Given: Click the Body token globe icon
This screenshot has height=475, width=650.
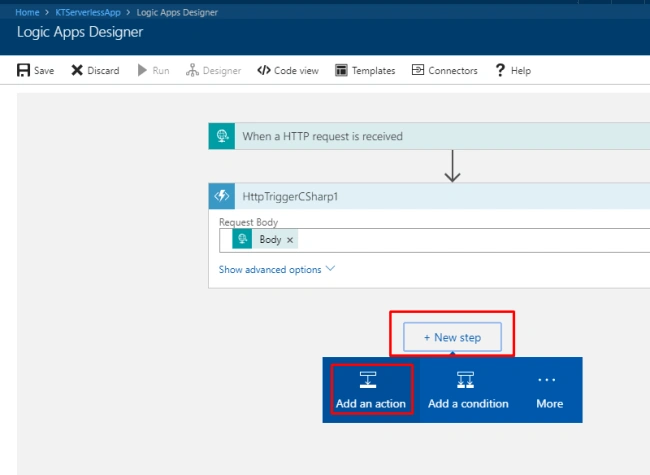Looking at the screenshot, I should pos(242,239).
